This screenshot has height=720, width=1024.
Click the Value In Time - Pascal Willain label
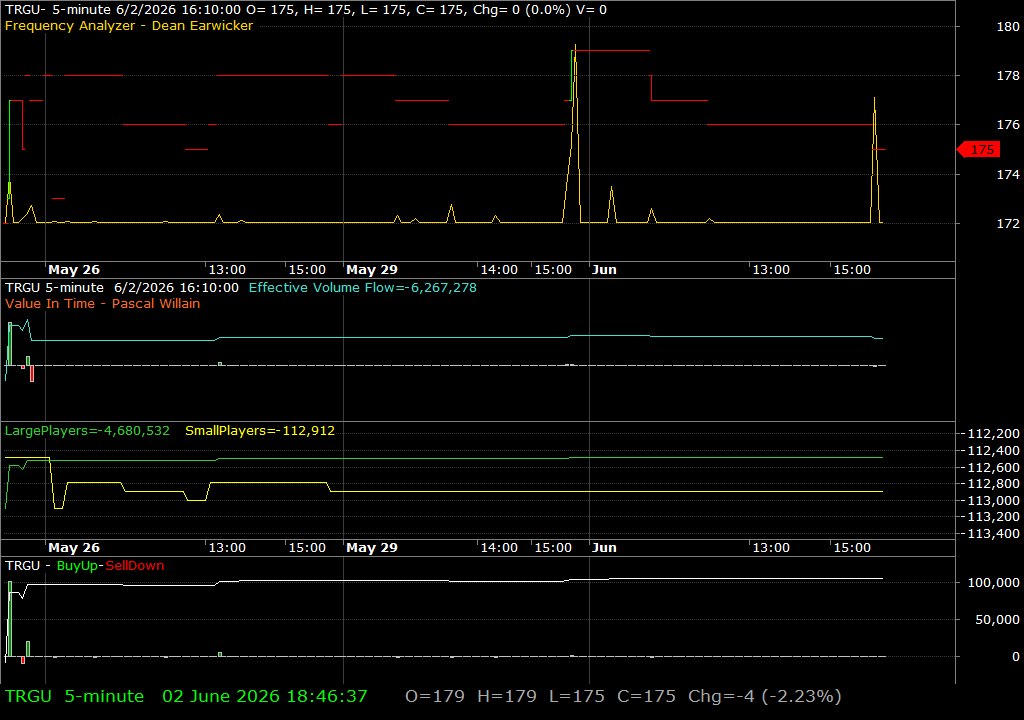pyautogui.click(x=103, y=303)
